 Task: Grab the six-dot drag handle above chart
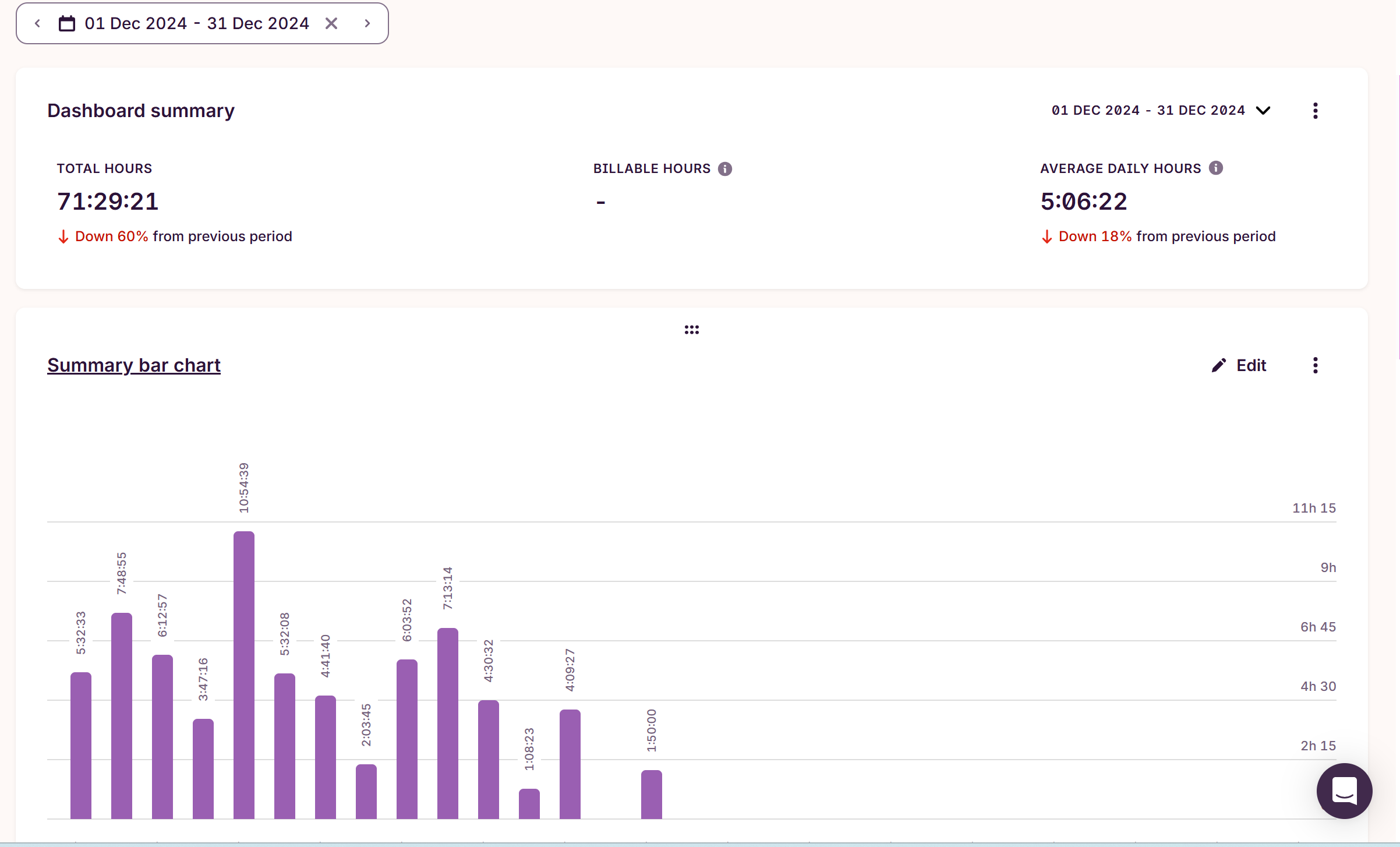(x=691, y=330)
